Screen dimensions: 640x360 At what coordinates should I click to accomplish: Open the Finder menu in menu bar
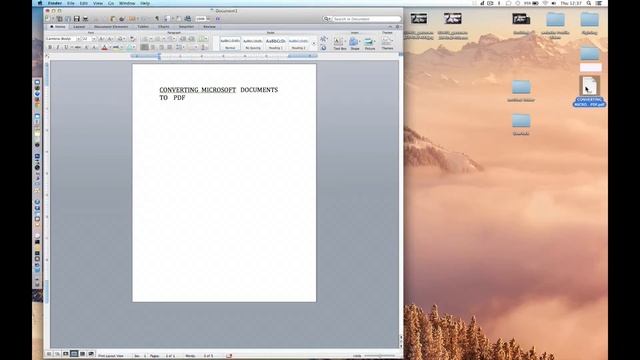[55, 3]
